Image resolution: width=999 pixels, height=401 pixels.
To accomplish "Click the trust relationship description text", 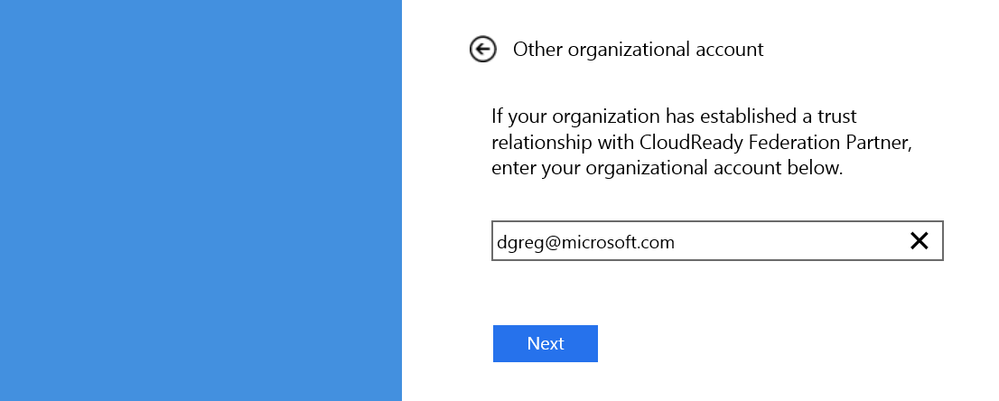I will tap(702, 142).
